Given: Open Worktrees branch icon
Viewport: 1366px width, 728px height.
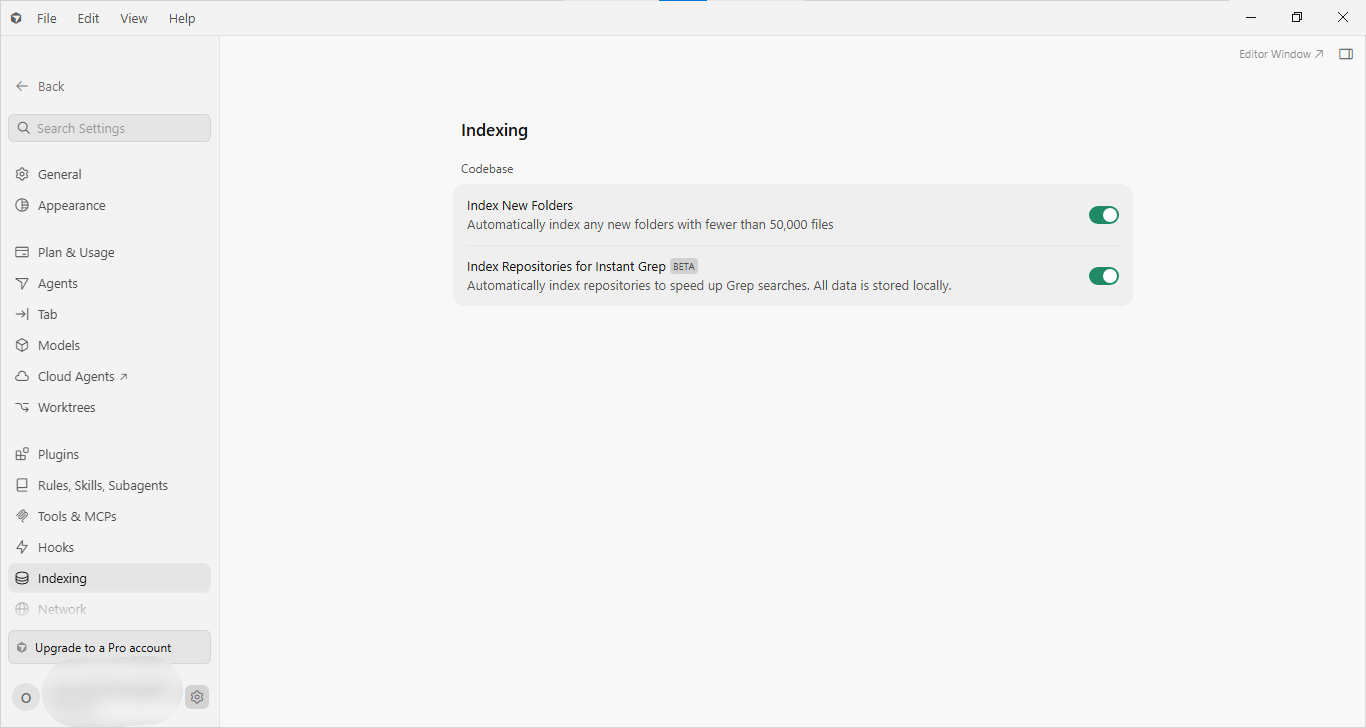Looking at the screenshot, I should coord(22,407).
